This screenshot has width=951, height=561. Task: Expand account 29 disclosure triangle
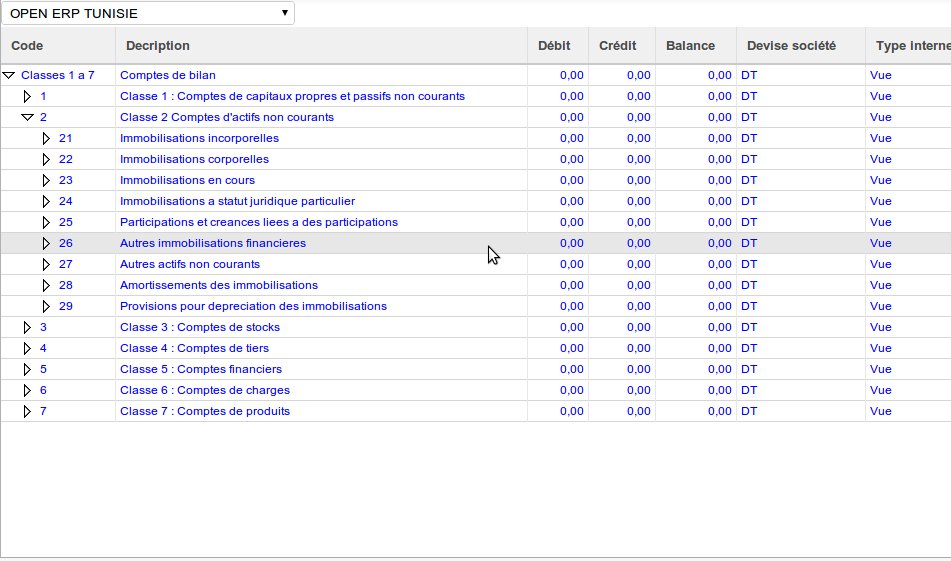(46, 306)
